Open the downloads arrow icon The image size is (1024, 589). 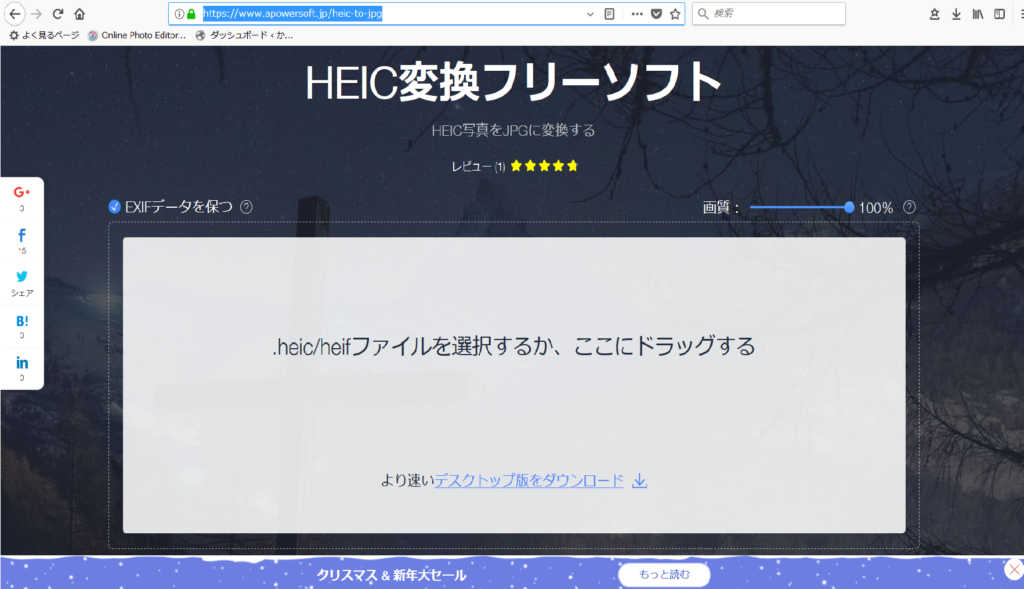click(x=956, y=14)
